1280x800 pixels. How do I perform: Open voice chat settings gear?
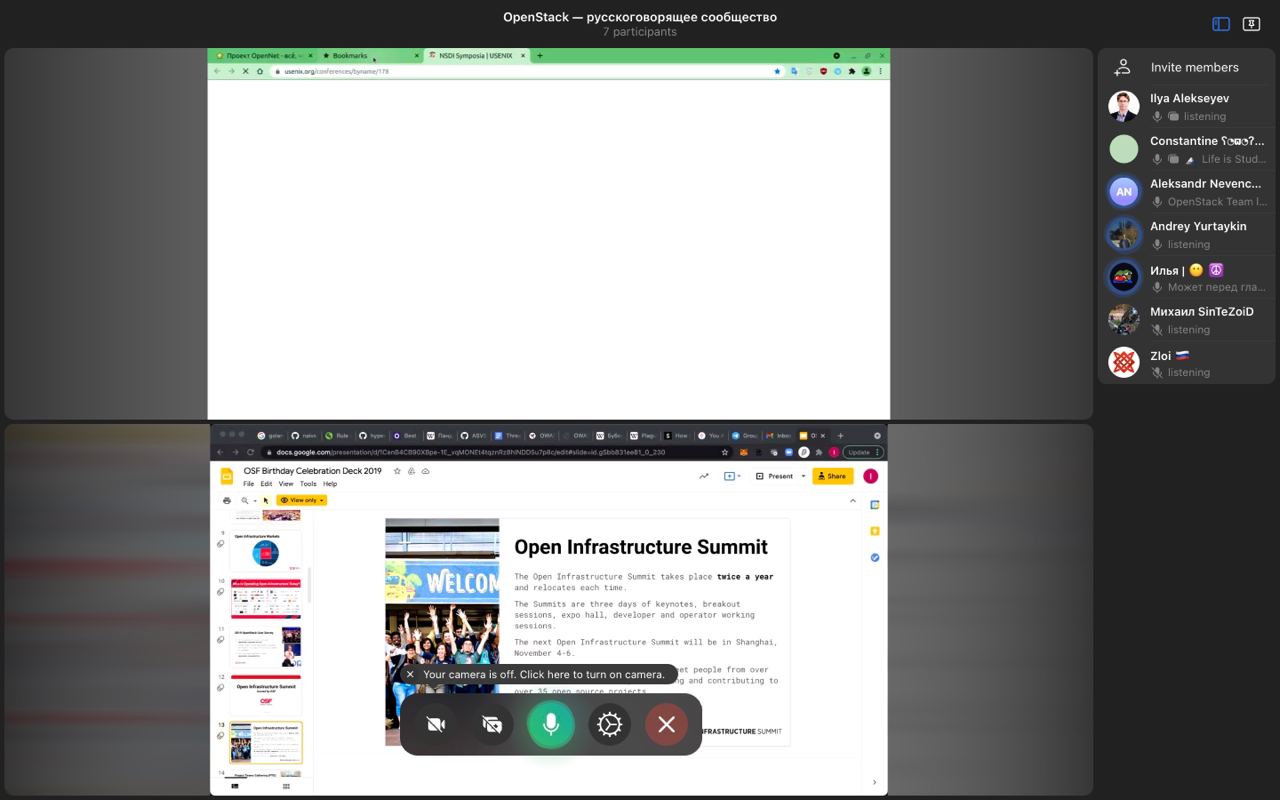(609, 724)
